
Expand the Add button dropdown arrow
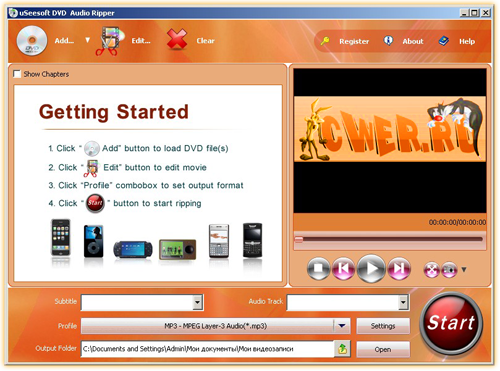click(x=87, y=40)
